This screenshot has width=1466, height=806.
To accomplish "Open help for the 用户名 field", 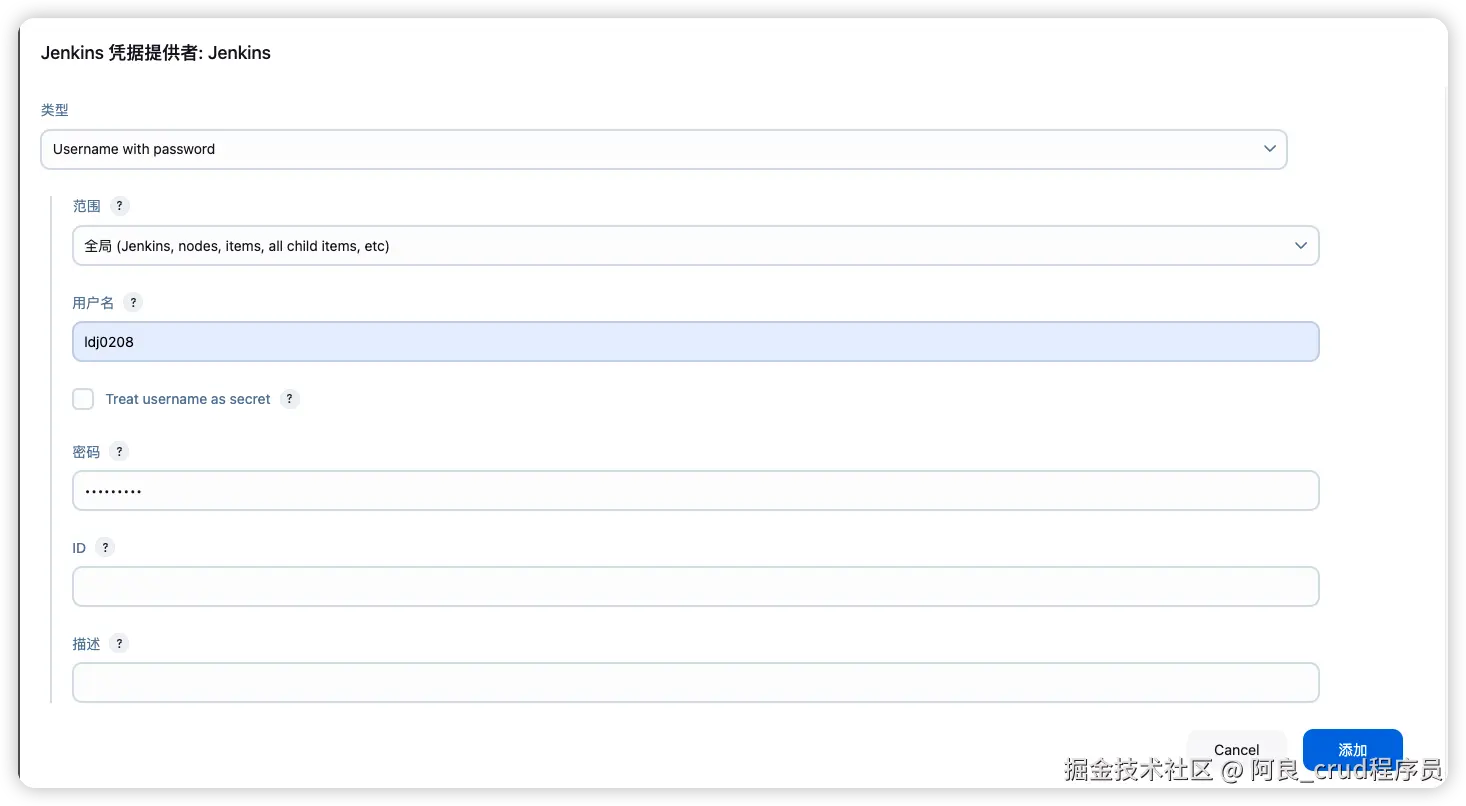I will point(133,302).
